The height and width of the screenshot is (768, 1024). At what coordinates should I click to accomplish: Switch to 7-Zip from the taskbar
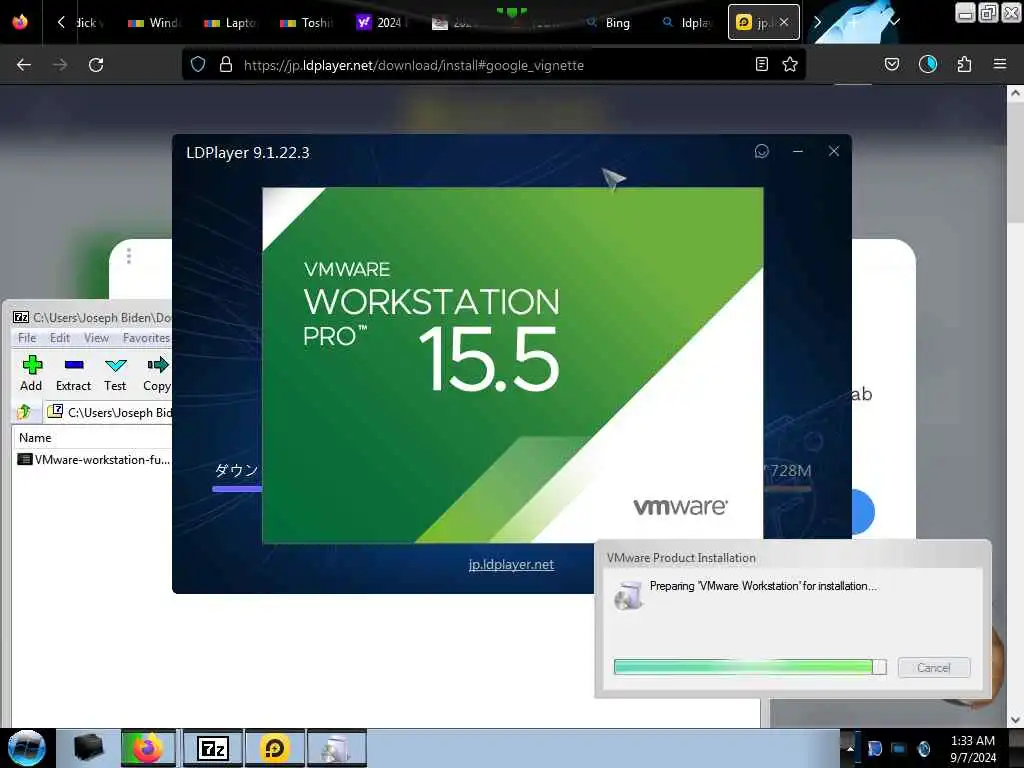tap(212, 748)
